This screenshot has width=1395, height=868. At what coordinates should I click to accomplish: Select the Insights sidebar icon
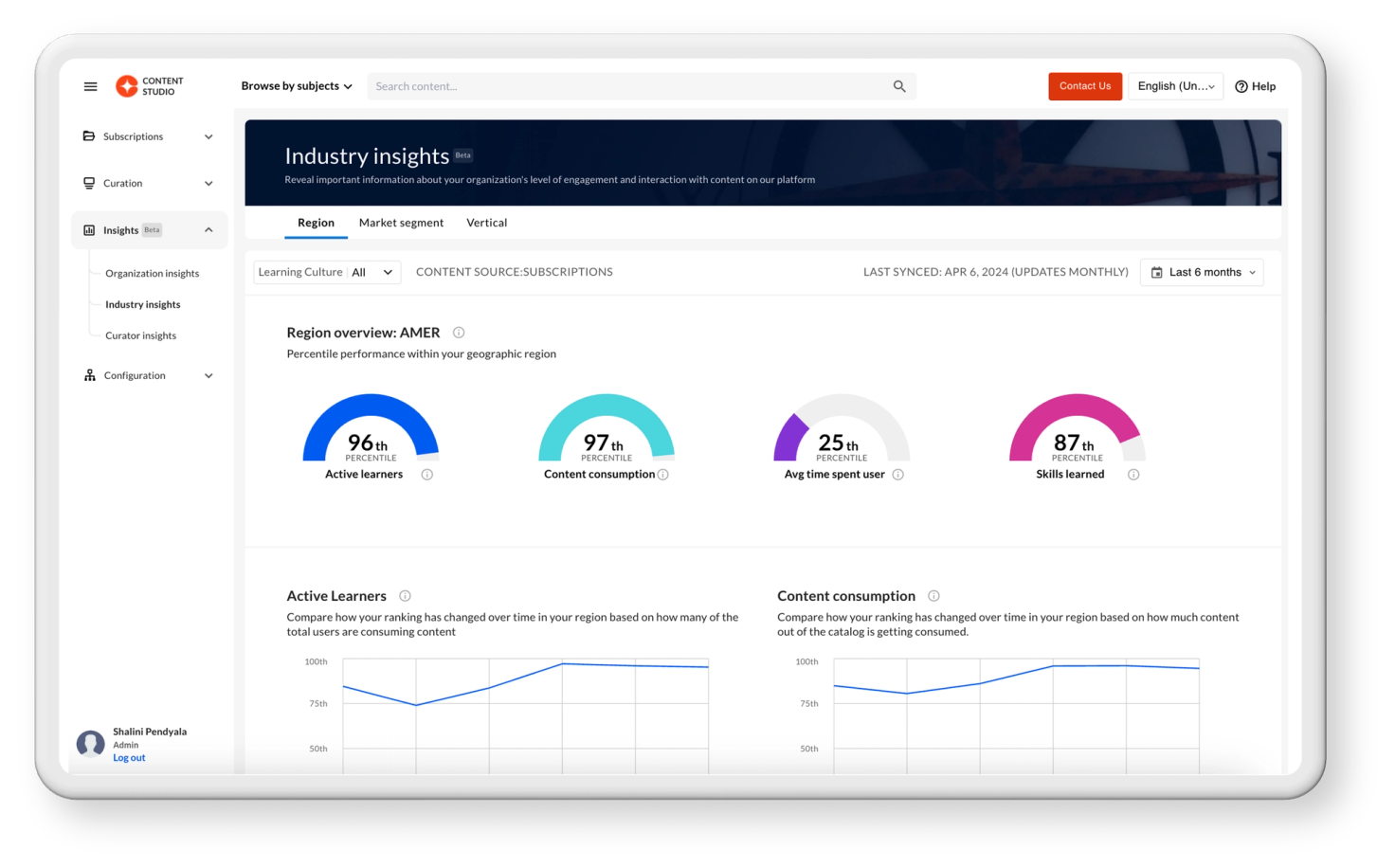[88, 229]
